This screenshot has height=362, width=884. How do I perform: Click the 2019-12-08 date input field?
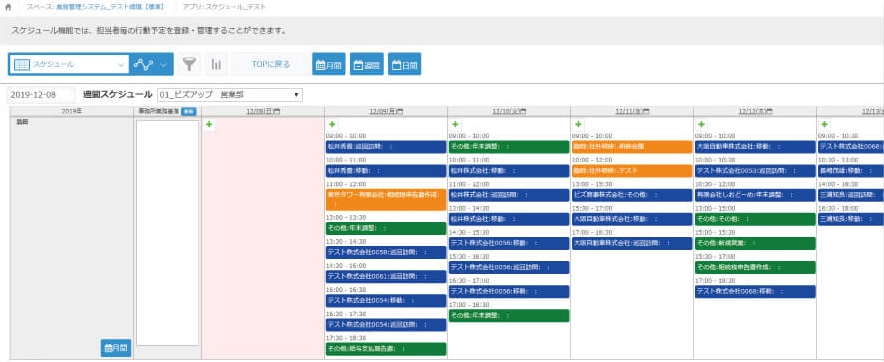(x=41, y=95)
